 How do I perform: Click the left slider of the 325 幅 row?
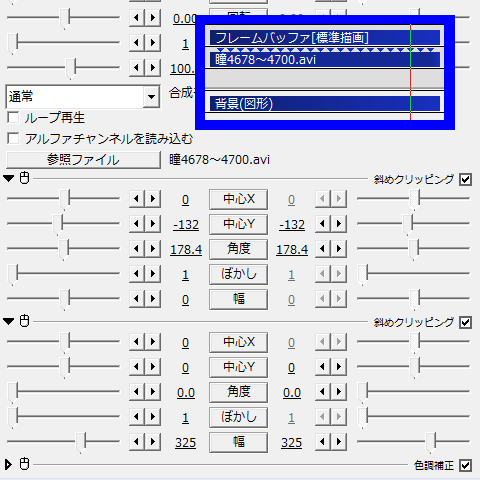[63, 442]
